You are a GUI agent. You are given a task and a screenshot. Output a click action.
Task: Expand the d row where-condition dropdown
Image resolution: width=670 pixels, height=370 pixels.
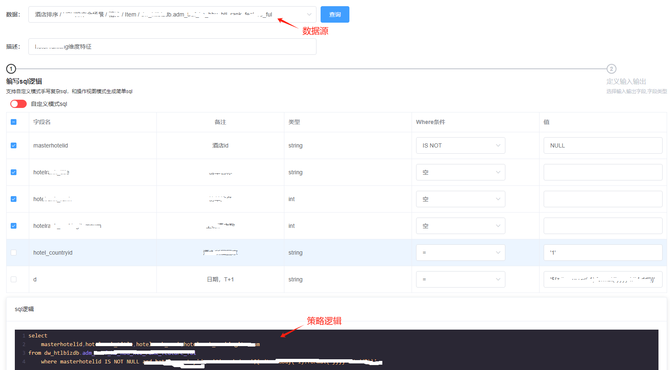click(x=461, y=279)
